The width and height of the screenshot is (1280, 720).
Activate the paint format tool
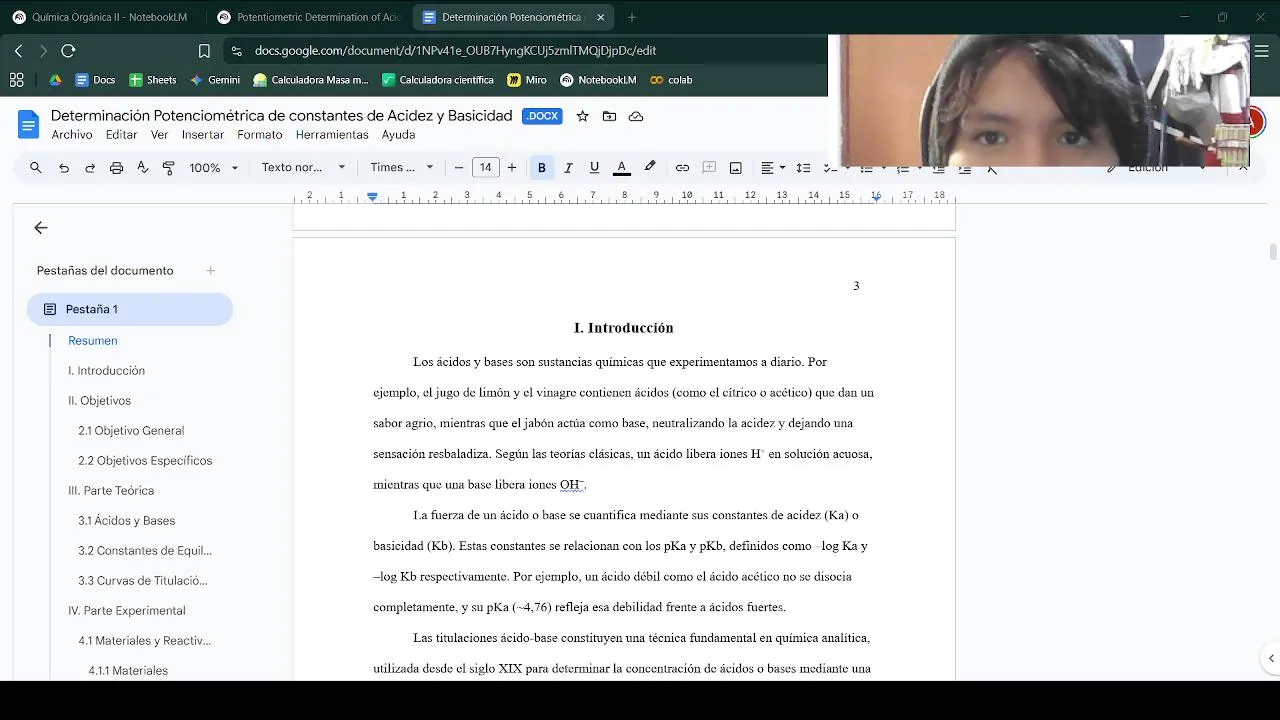click(168, 168)
